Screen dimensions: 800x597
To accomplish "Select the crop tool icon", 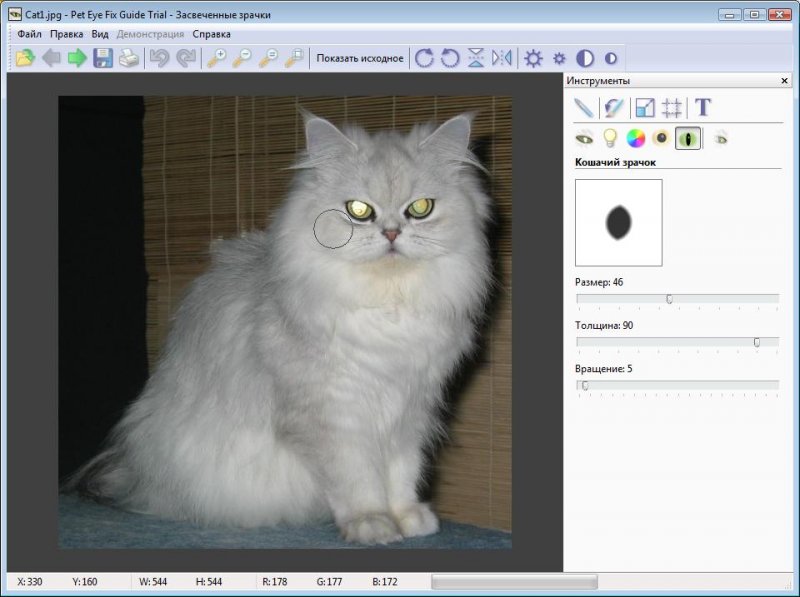I will (x=673, y=107).
